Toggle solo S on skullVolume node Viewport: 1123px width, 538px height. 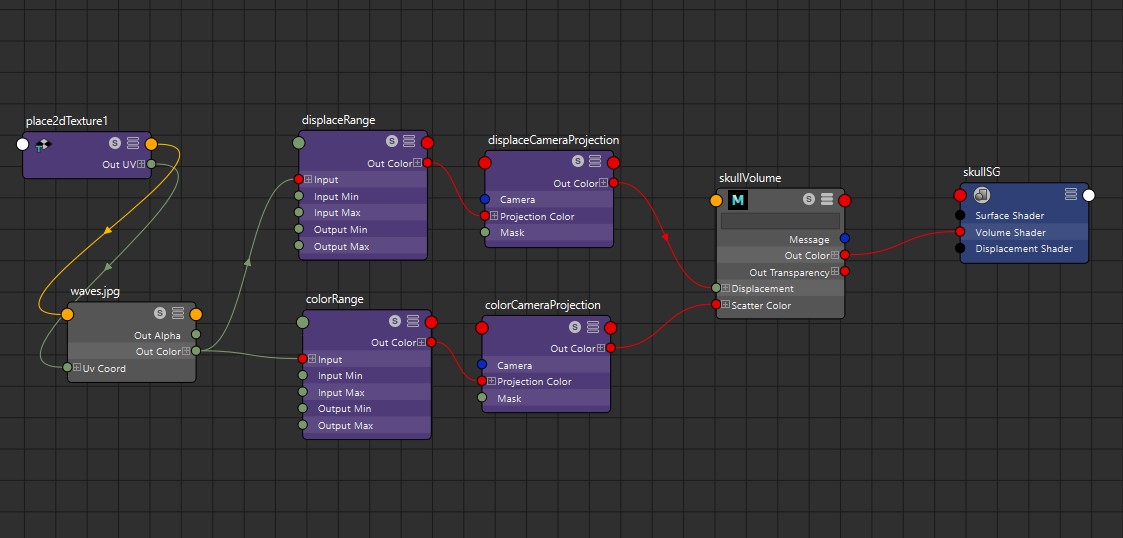808,200
